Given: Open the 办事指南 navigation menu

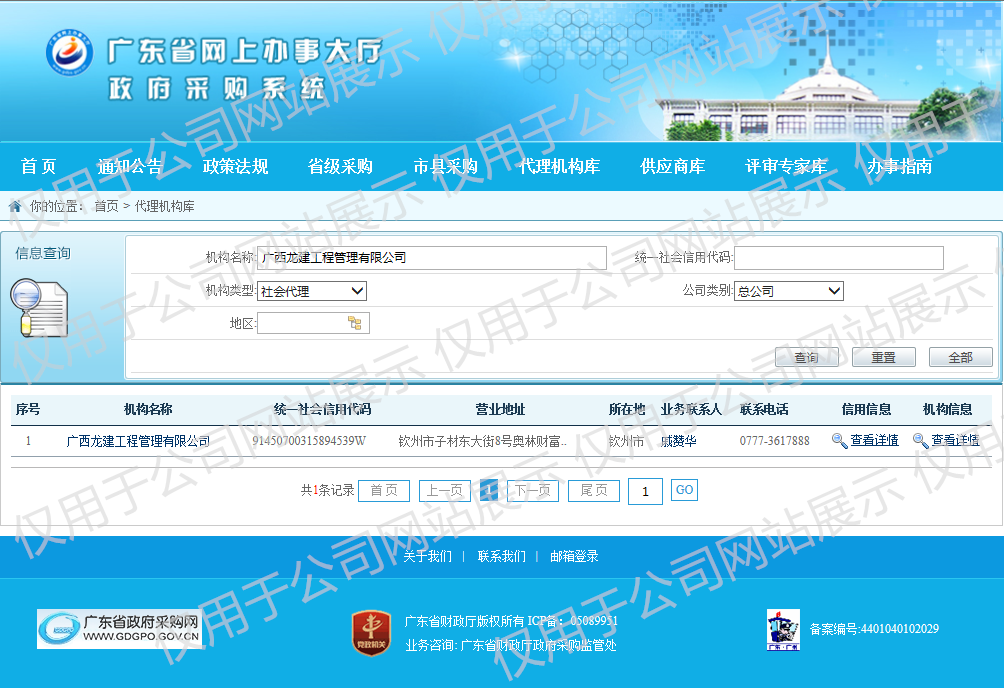Looking at the screenshot, I should click(900, 166).
